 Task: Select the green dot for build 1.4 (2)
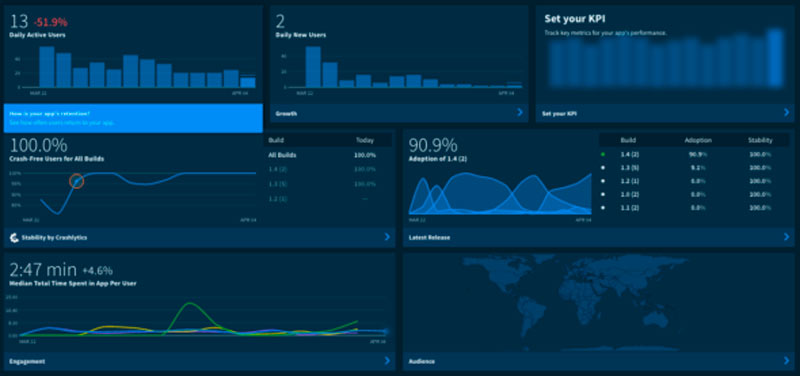point(603,154)
